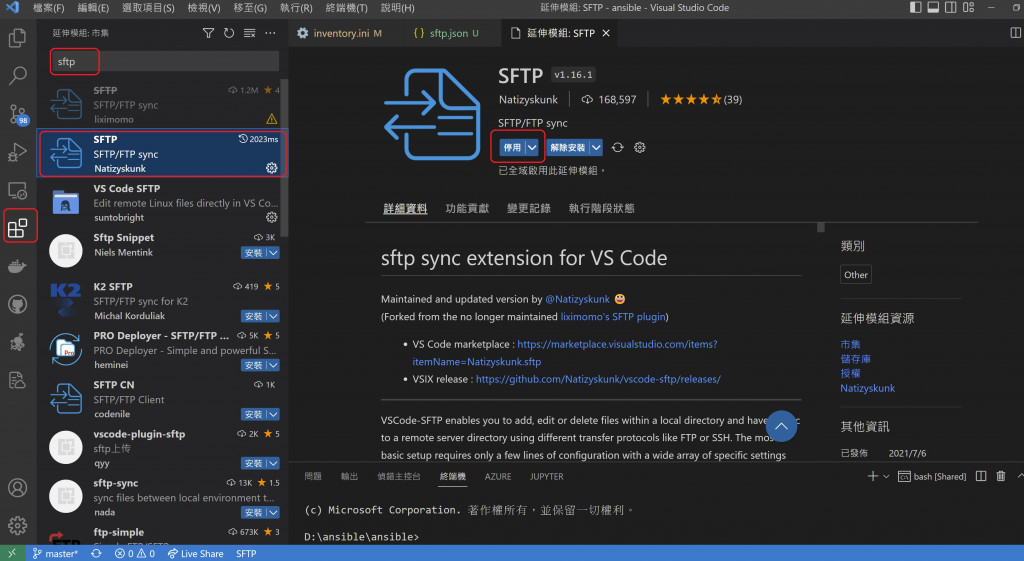Screen dimensions: 1024x561
Task: Open the 檢視(V) menu
Action: tap(204, 8)
